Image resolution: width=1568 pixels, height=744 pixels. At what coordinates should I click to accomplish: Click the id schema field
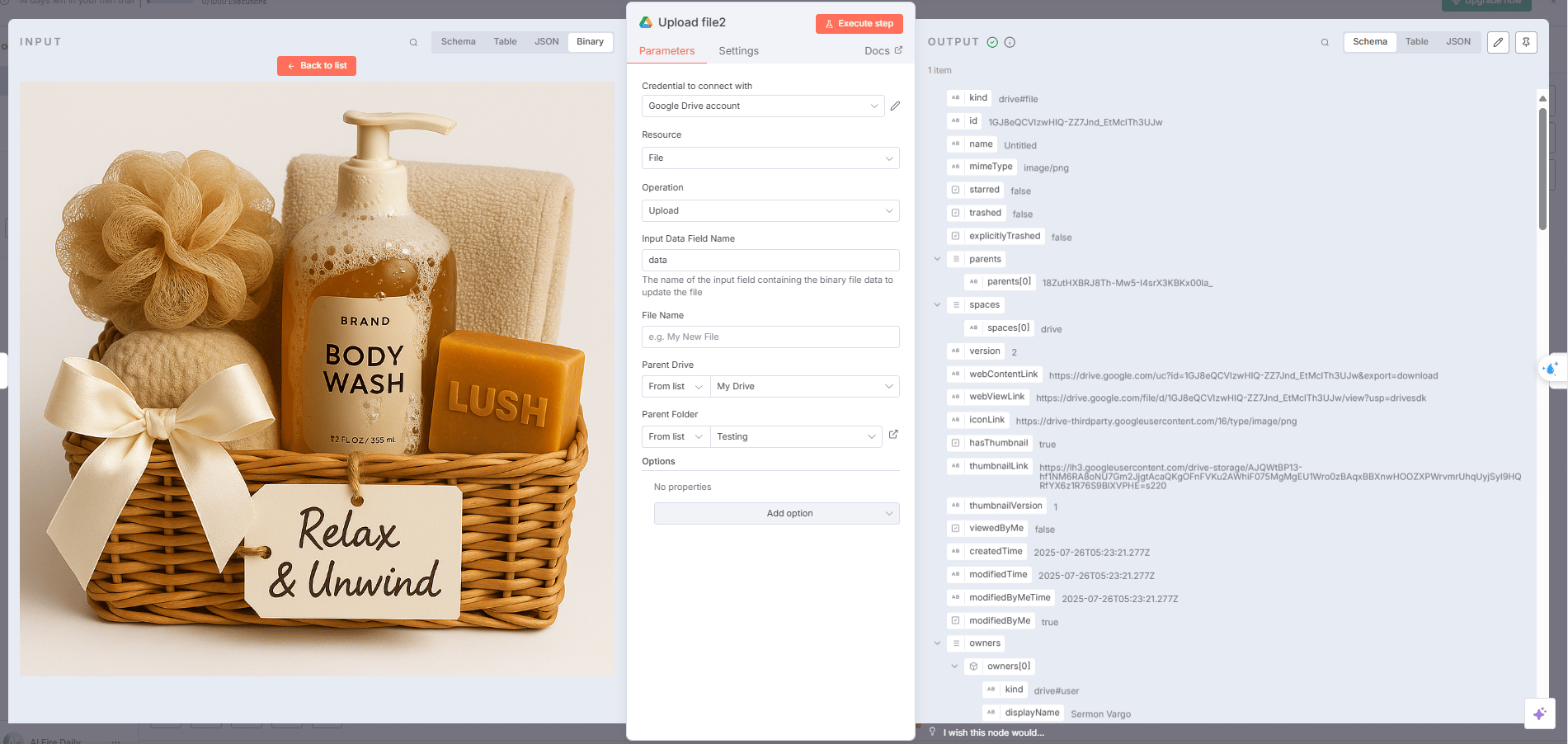[963, 120]
